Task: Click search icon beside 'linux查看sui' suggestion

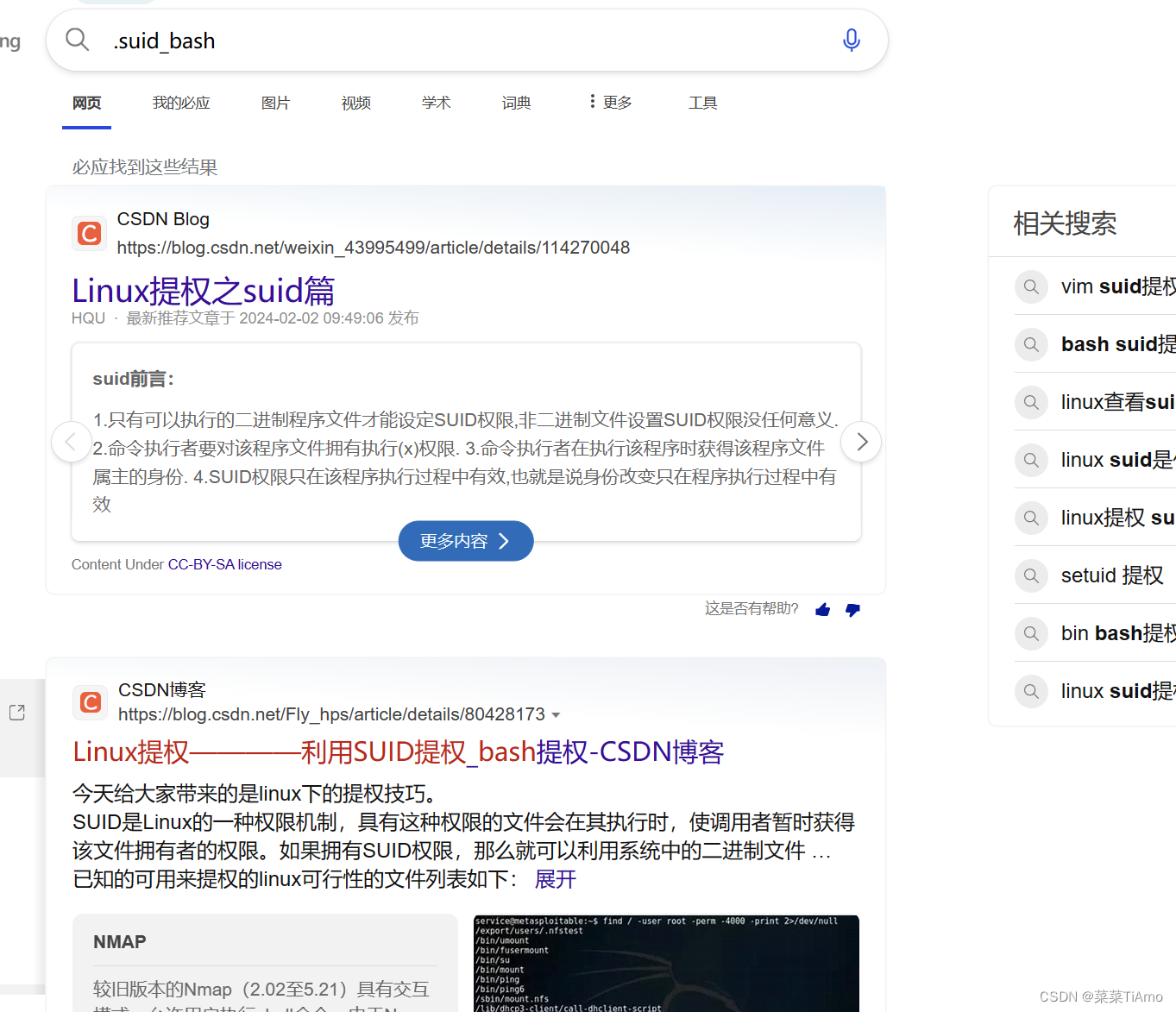Action: point(1031,402)
